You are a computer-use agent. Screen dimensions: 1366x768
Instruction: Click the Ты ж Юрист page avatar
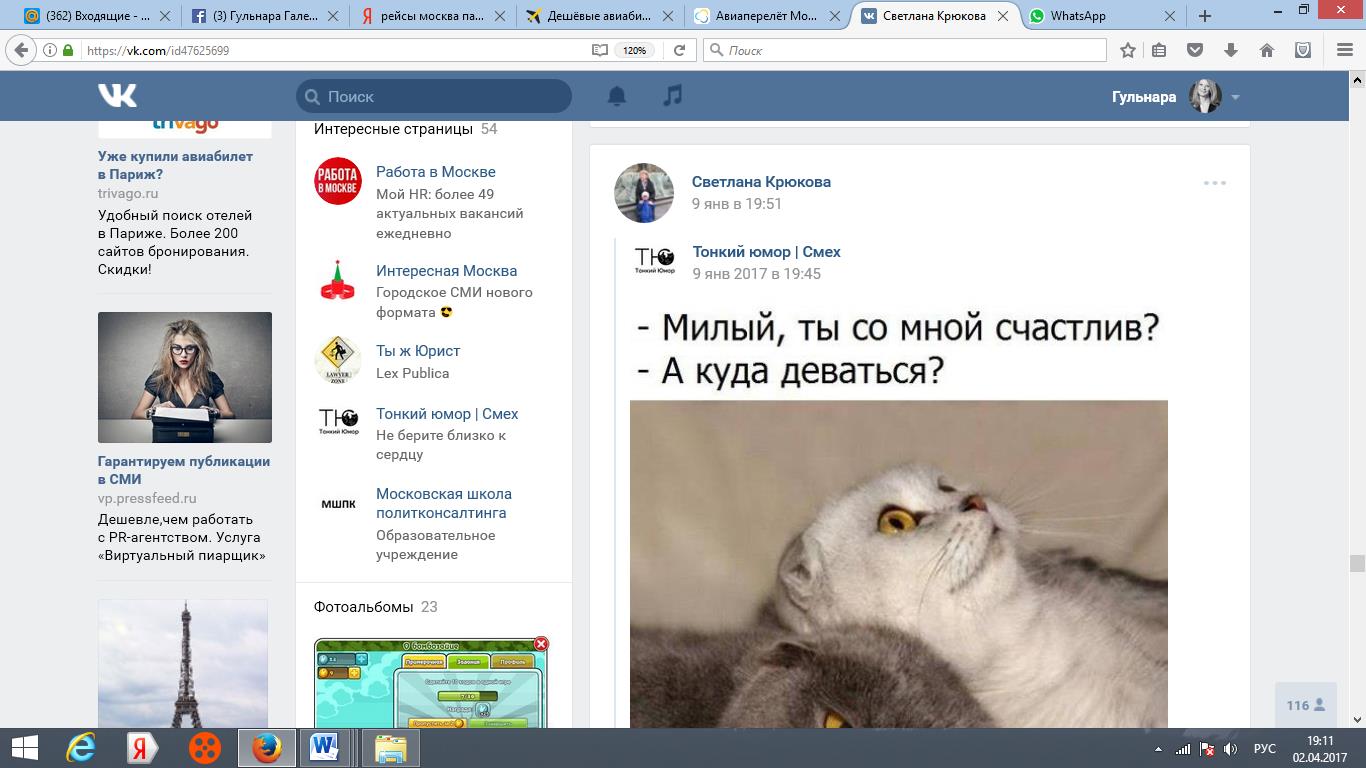tap(338, 360)
